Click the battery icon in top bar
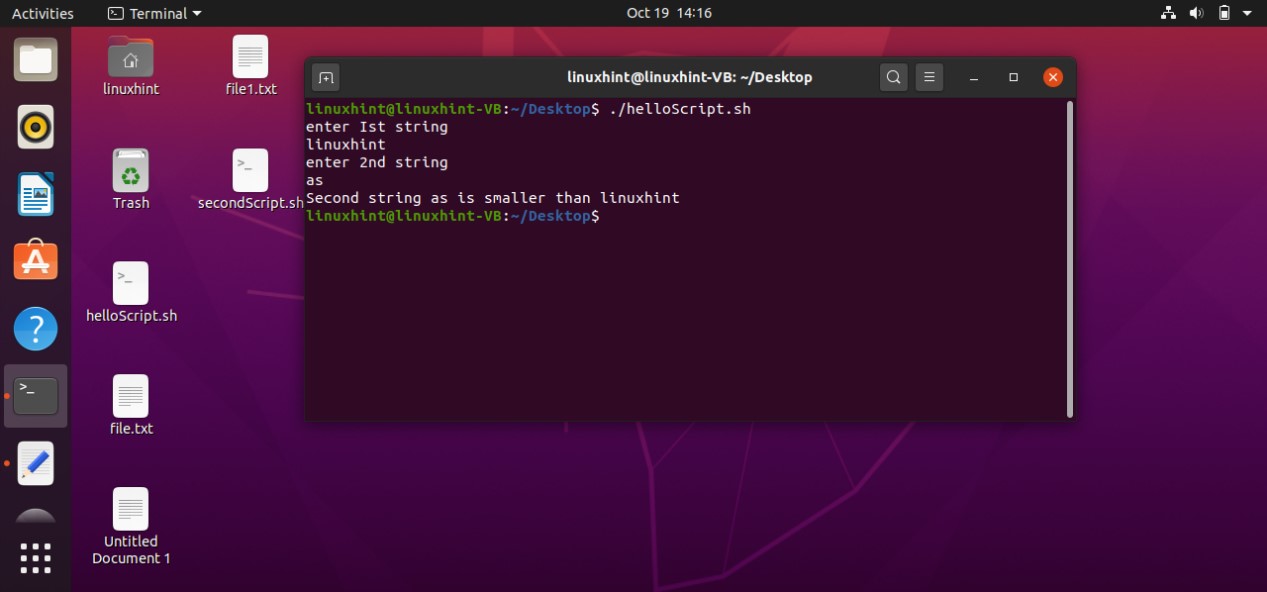 [x=1224, y=13]
